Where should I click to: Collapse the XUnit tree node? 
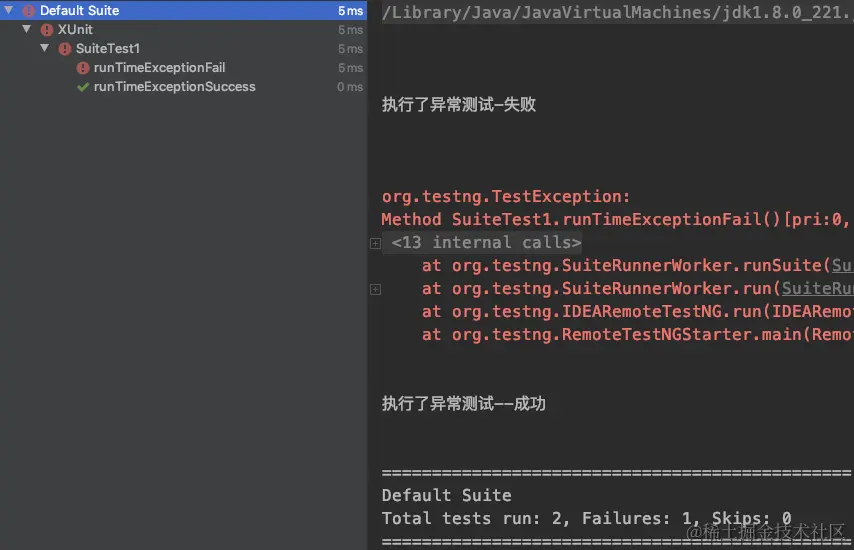(x=27, y=29)
